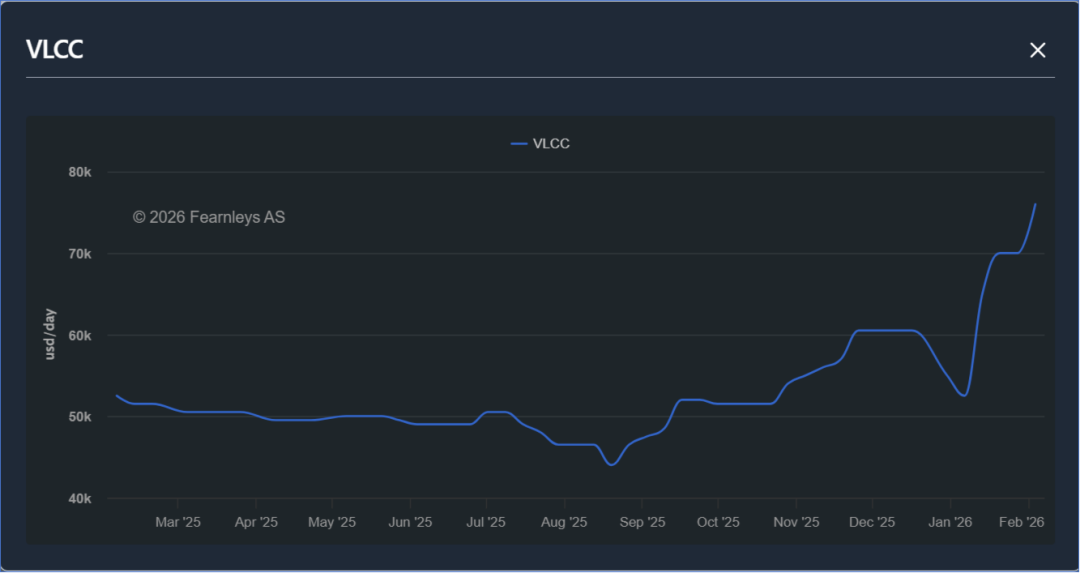Click the Aug '25 axis label
1080x573 pixels.
tap(564, 522)
